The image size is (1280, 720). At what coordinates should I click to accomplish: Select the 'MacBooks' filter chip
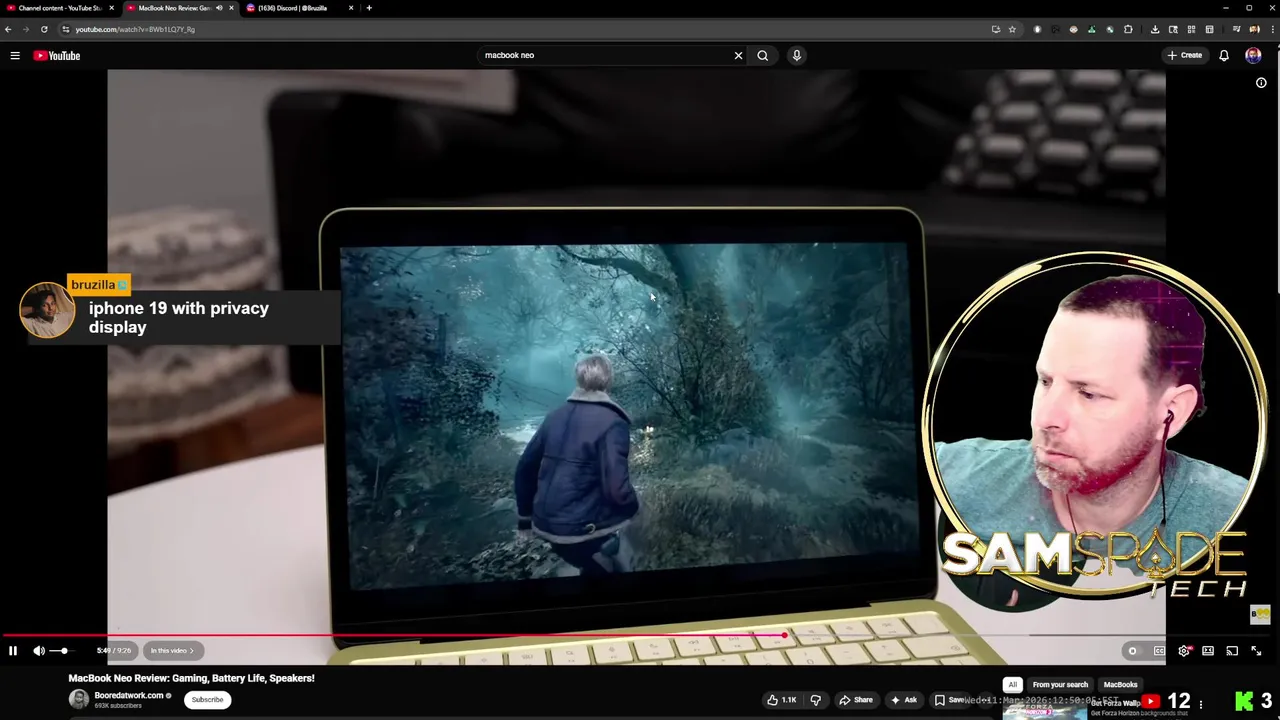1120,685
